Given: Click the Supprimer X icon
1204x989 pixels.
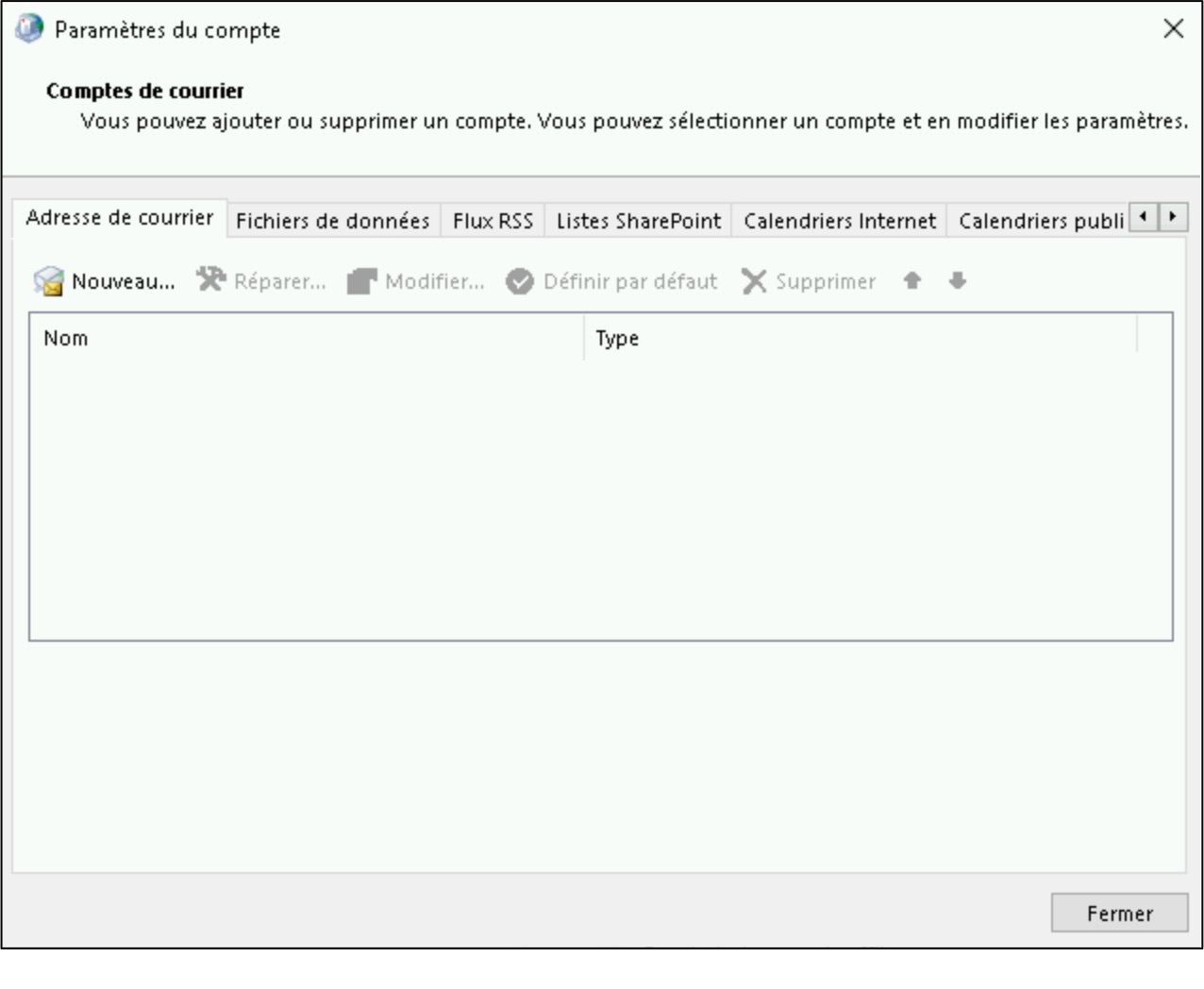Looking at the screenshot, I should pyautogui.click(x=754, y=281).
